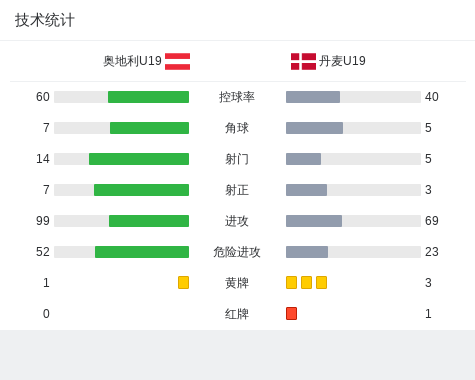The height and width of the screenshot is (380, 475).
Task: Click Denmark's gray 控球率 possession bar
Action: [x=313, y=97]
